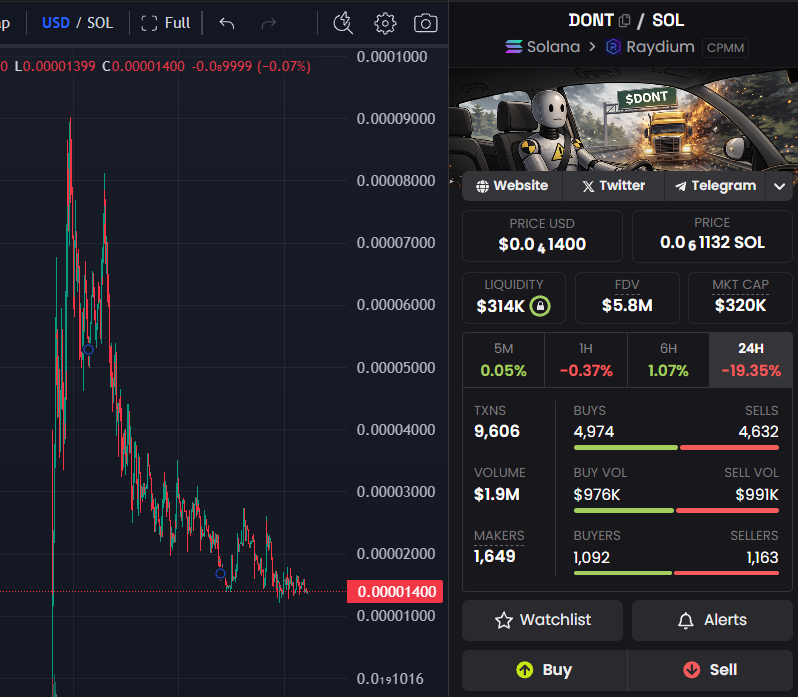Image resolution: width=798 pixels, height=697 pixels.
Task: Open the token Website link
Action: 512,186
